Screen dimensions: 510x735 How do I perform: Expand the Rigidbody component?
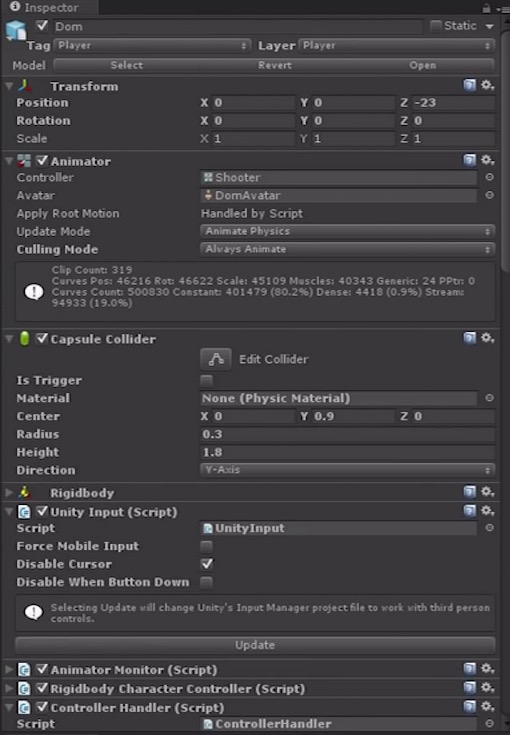9,492
